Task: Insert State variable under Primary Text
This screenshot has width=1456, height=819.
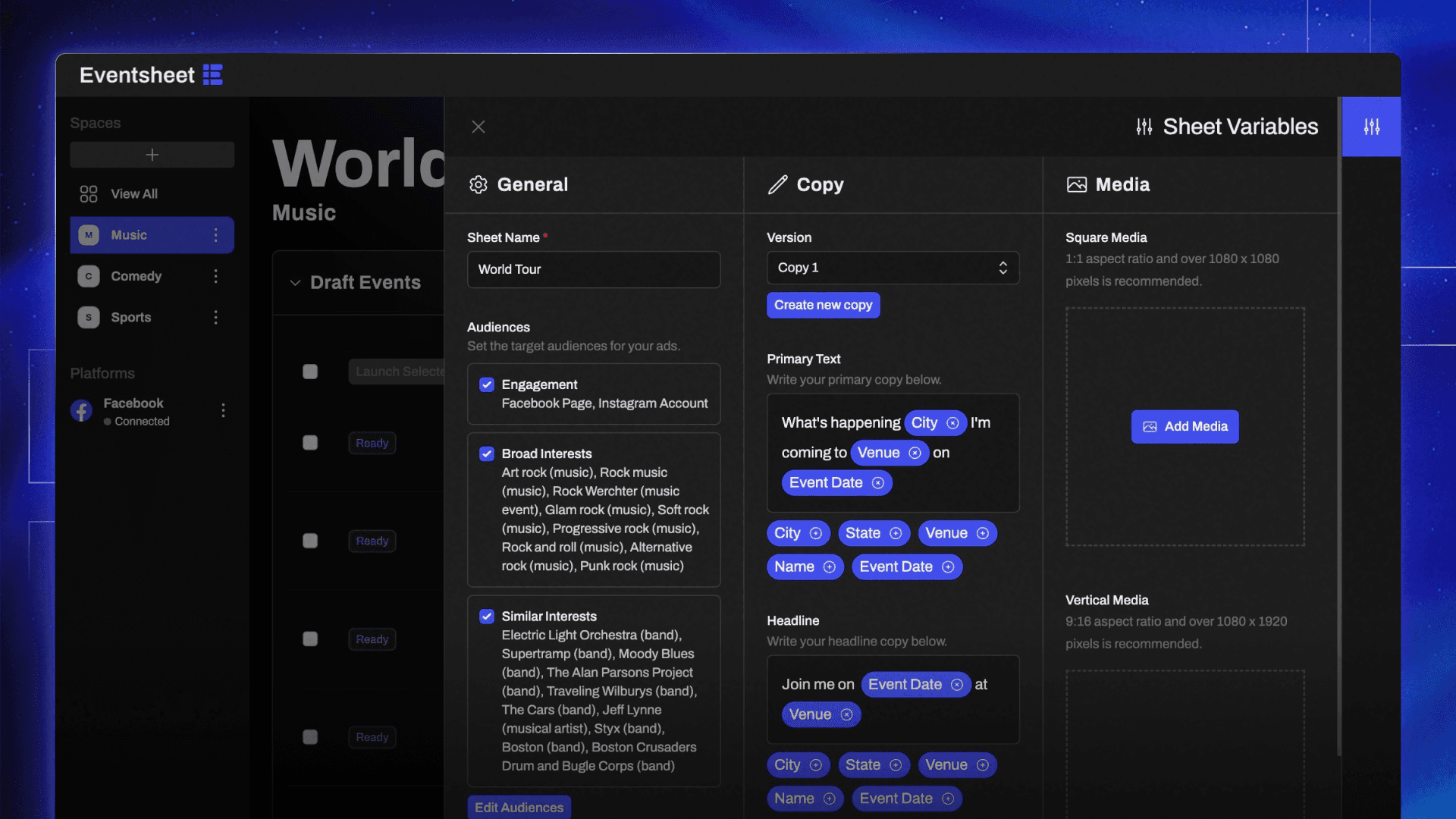Action: pyautogui.click(x=874, y=533)
